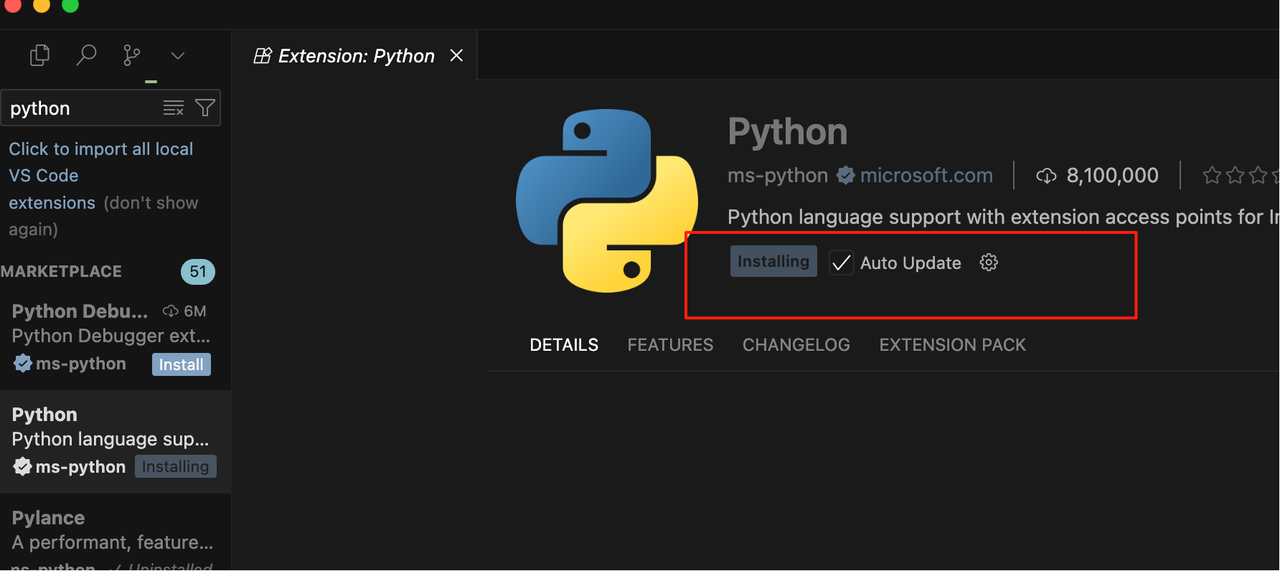This screenshot has width=1280, height=571.
Task: Click the yellow macOS minimize button
Action: click(x=41, y=5)
